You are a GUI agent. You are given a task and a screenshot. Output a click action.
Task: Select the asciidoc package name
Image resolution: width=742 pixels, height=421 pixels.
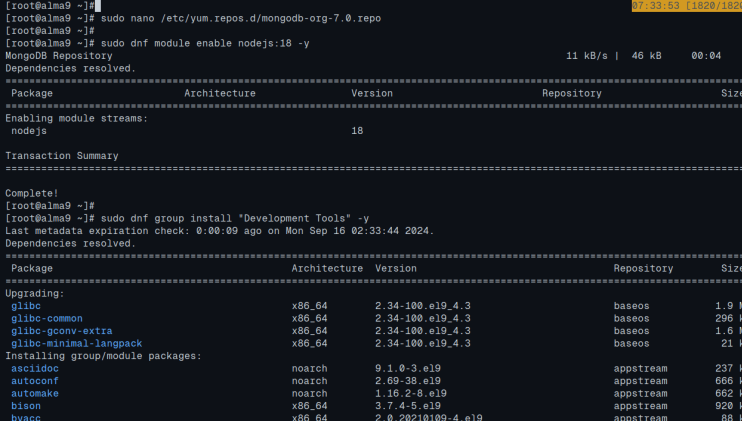tap(35, 369)
